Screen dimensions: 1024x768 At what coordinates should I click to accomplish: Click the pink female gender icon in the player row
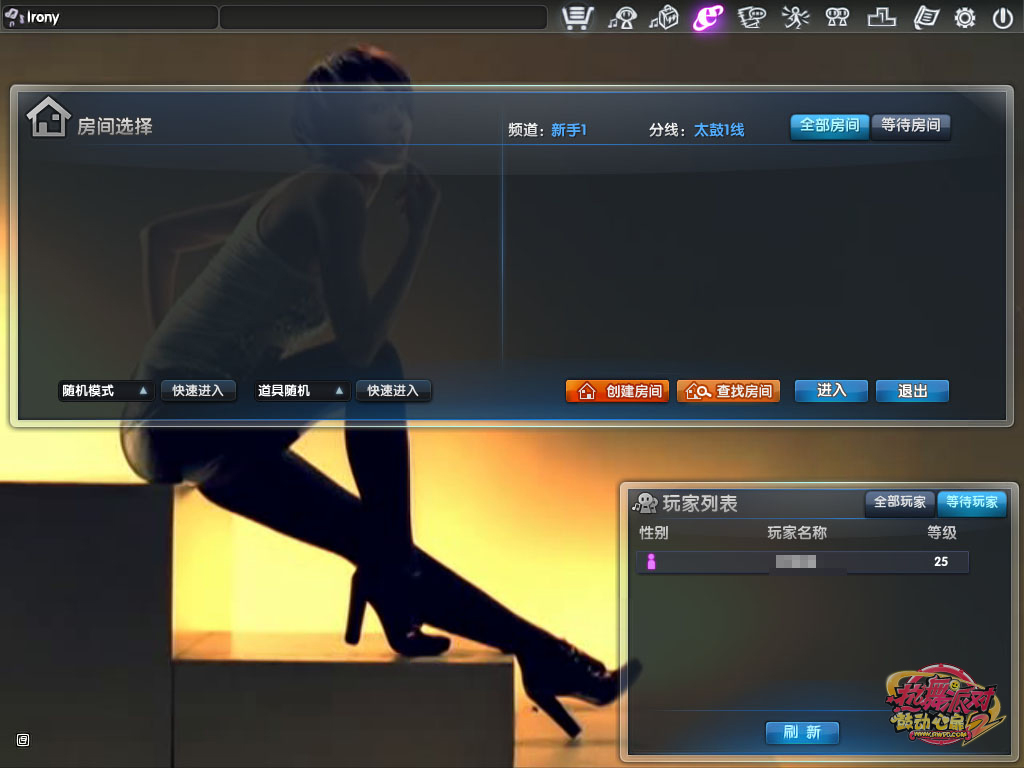651,562
